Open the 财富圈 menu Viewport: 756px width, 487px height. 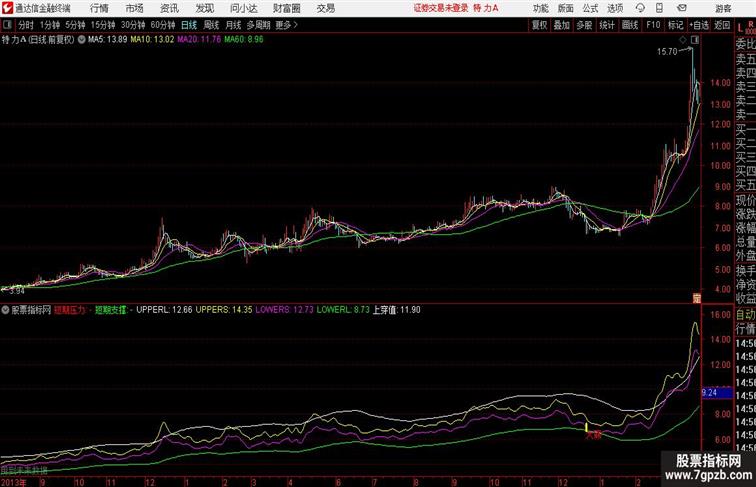coord(286,8)
